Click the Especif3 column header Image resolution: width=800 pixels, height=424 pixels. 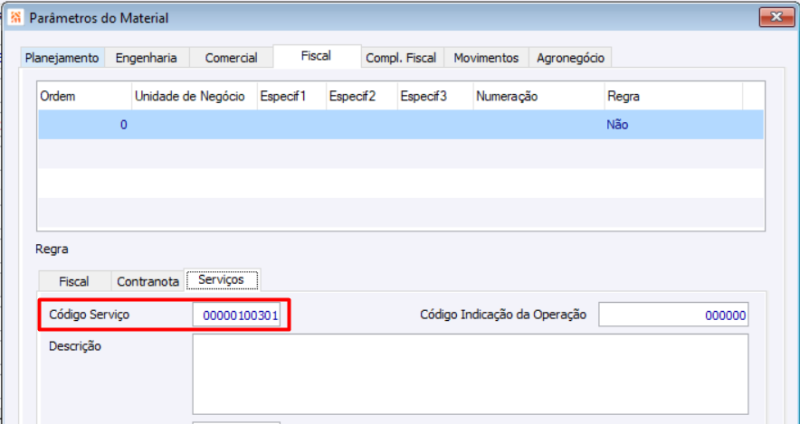coord(435,96)
